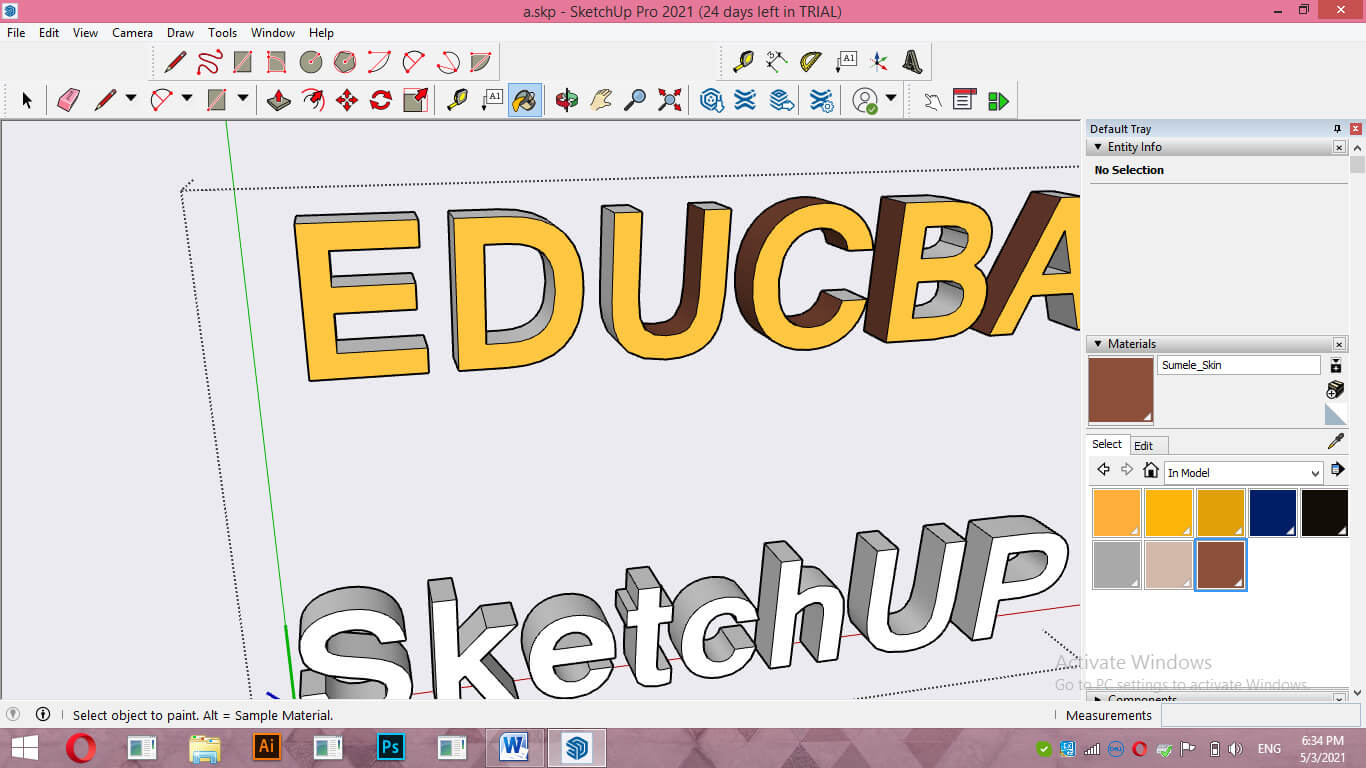Screen dimensions: 1366x768
Task: Open Extension Manager
Action: [x=821, y=100]
